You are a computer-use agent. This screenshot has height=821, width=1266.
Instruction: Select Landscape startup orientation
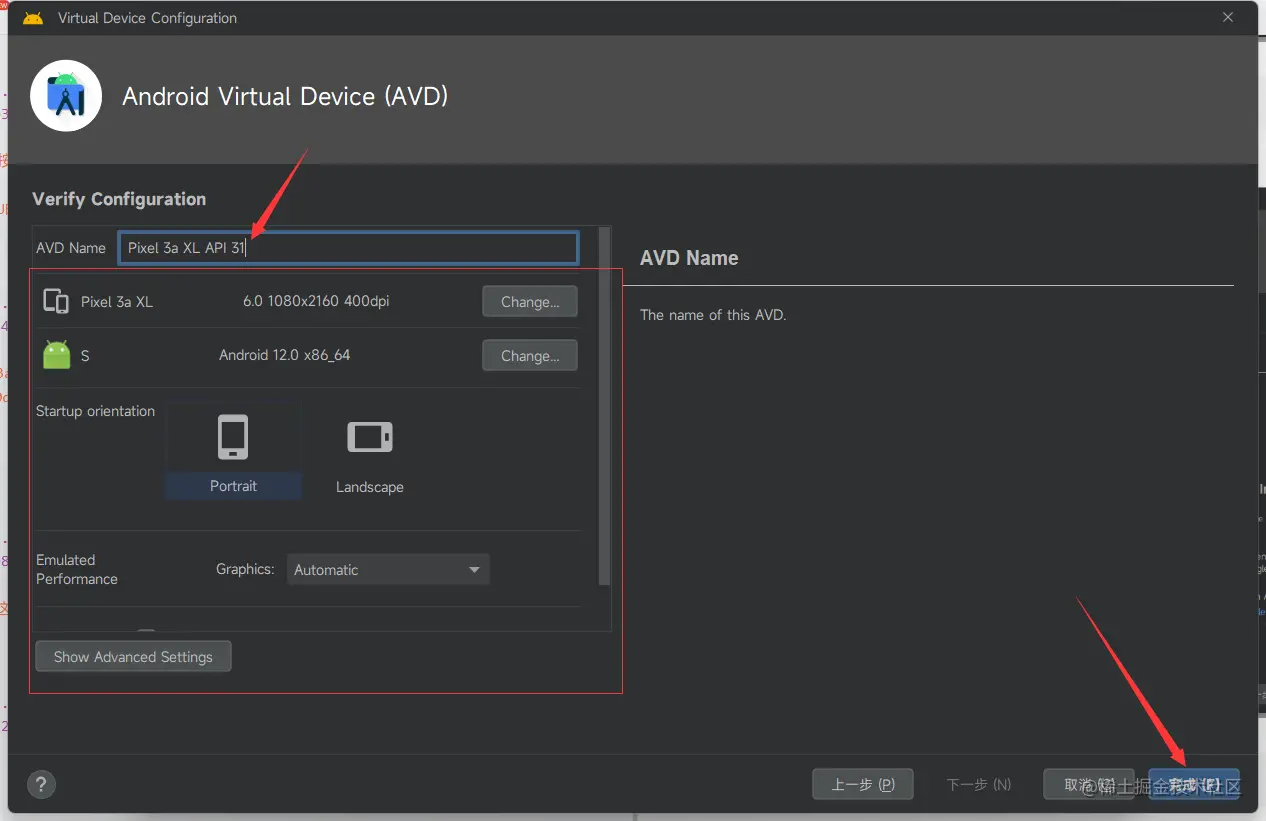[x=369, y=455]
